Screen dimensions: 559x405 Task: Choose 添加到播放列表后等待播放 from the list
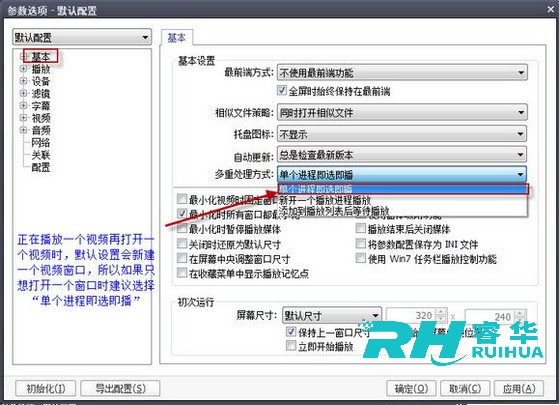point(402,211)
